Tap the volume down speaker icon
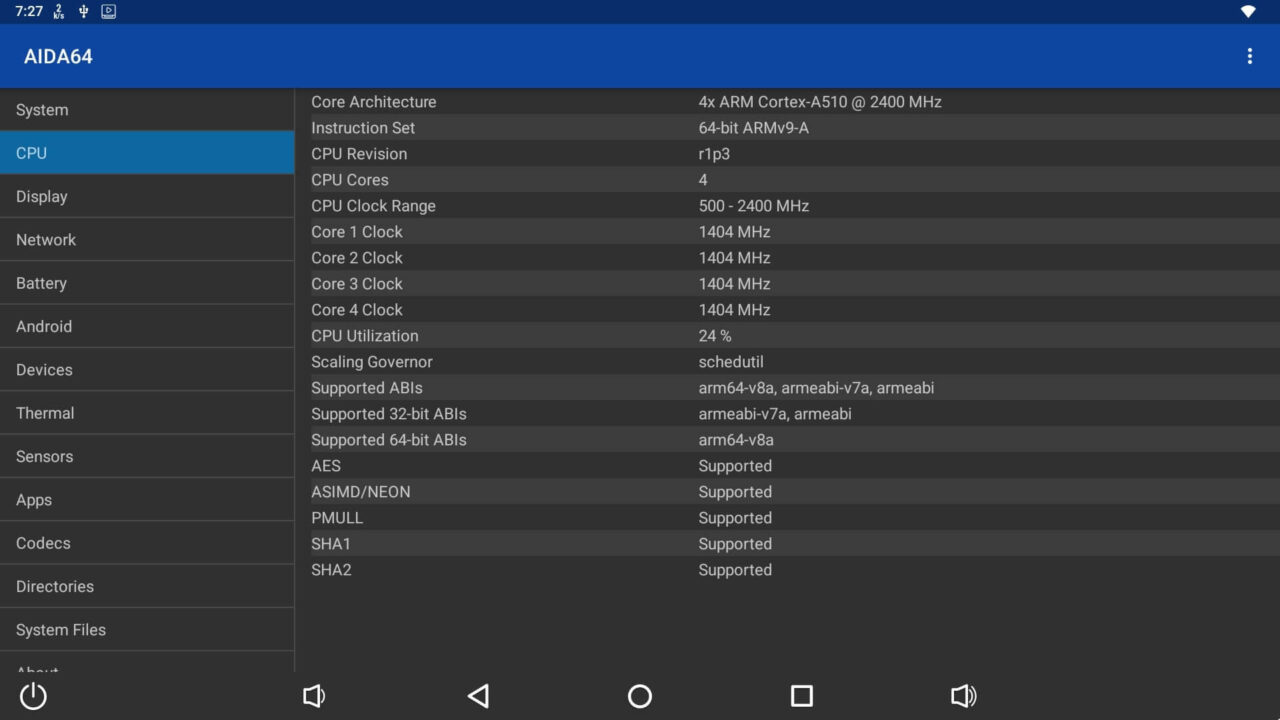 pyautogui.click(x=314, y=696)
